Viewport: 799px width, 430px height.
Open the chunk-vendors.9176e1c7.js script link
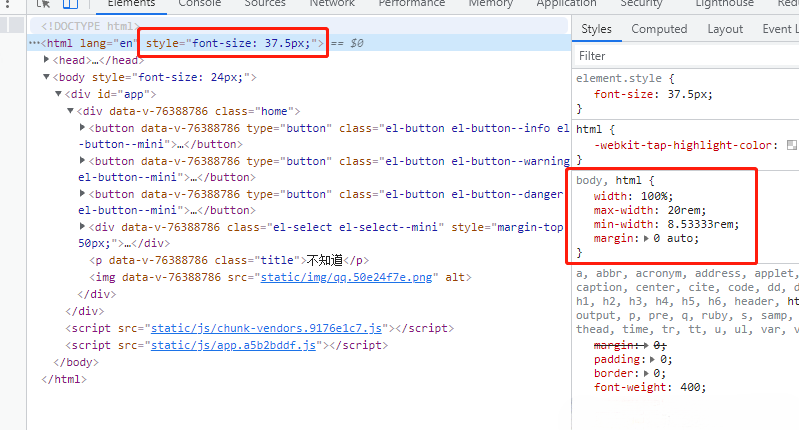point(267,328)
